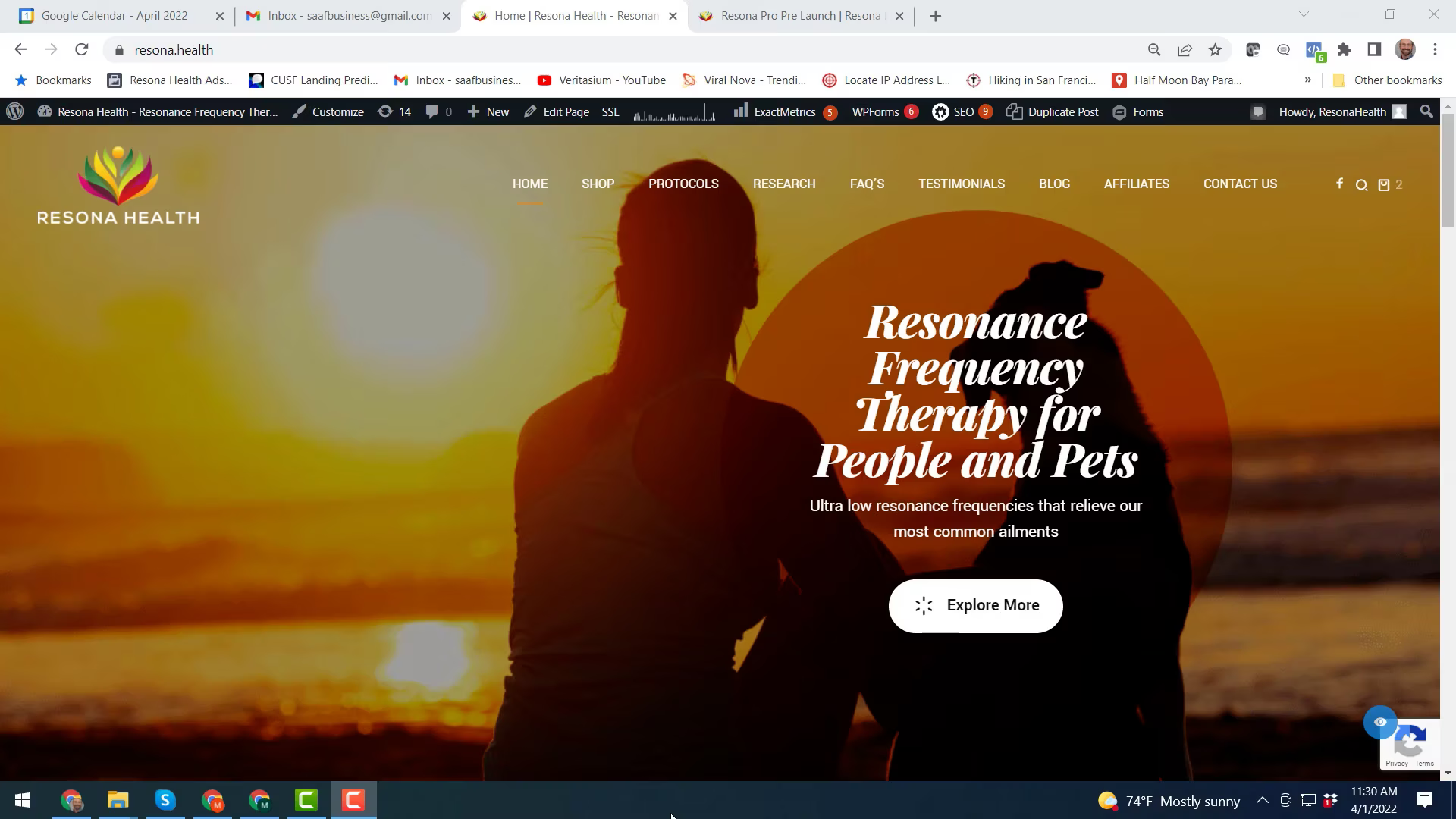
Task: Open the shopping cart icon with 2 items
Action: [1385, 184]
